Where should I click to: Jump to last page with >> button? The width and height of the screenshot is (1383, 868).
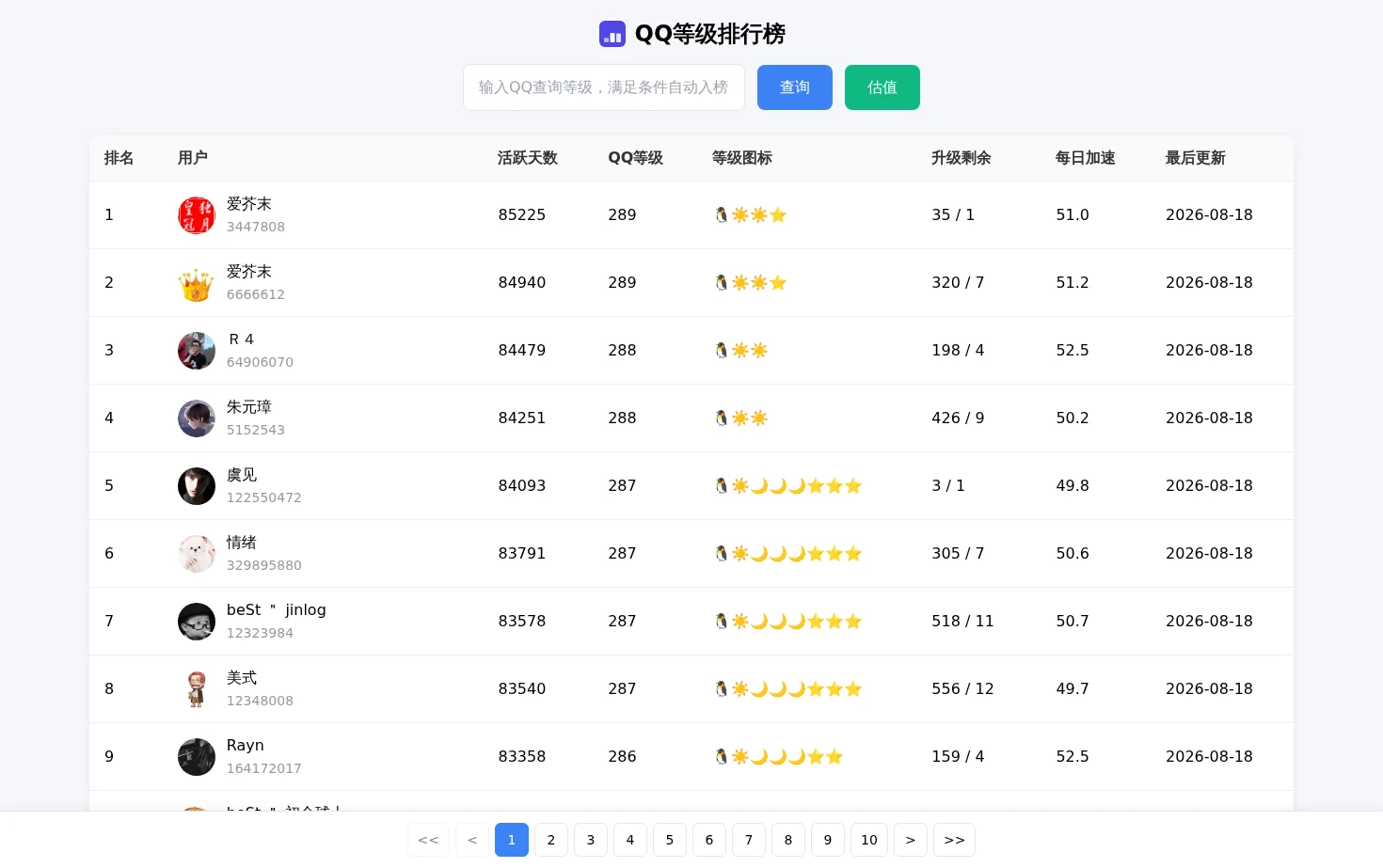954,840
